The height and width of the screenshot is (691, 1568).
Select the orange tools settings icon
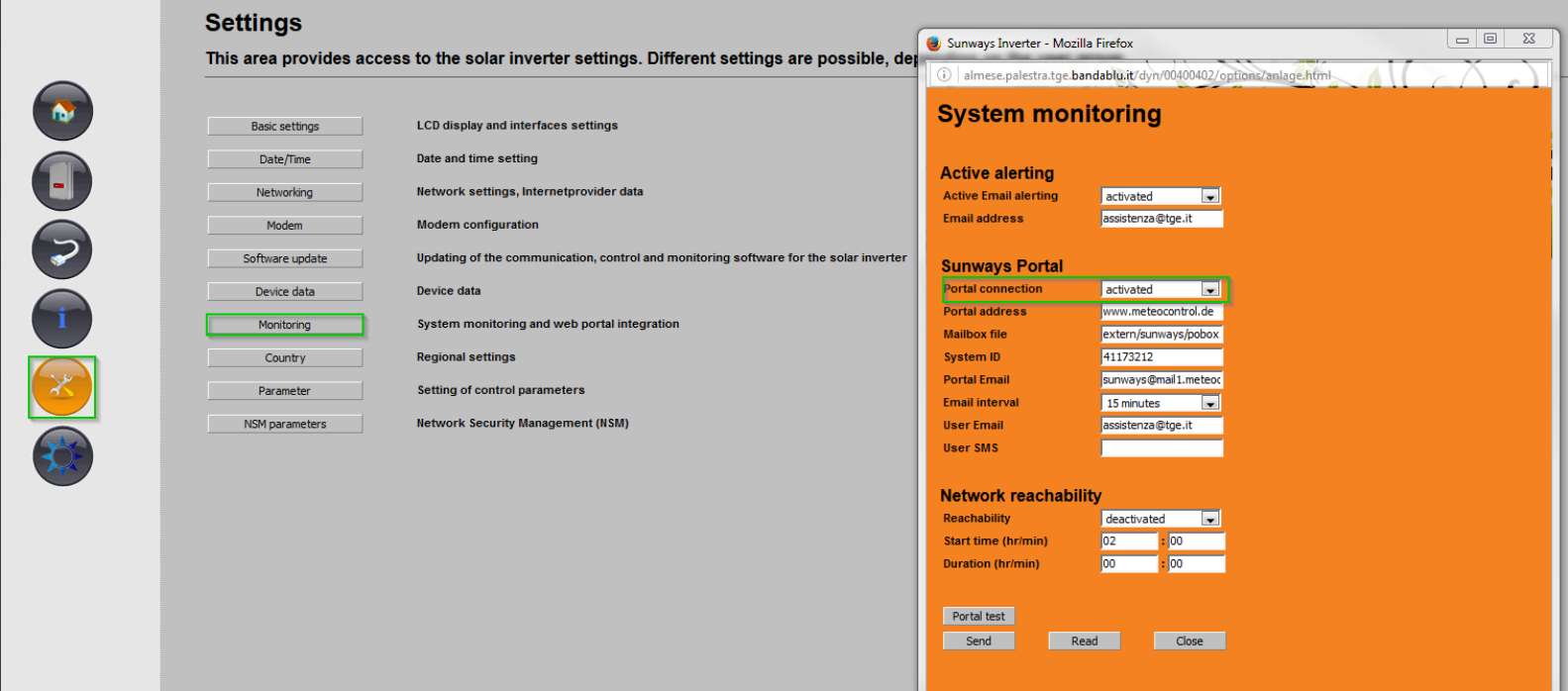pyautogui.click(x=62, y=387)
